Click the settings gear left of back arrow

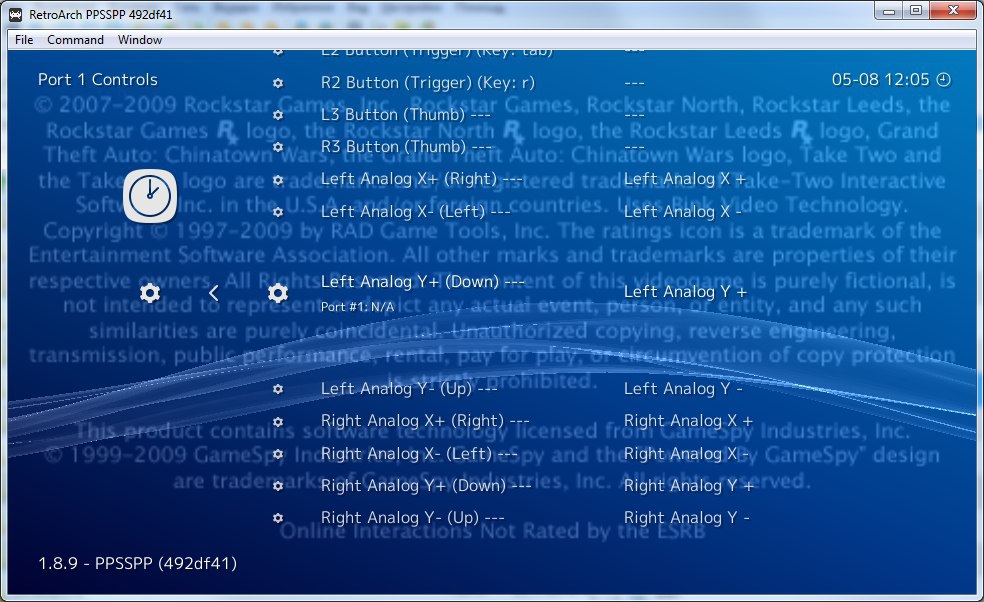pyautogui.click(x=150, y=293)
